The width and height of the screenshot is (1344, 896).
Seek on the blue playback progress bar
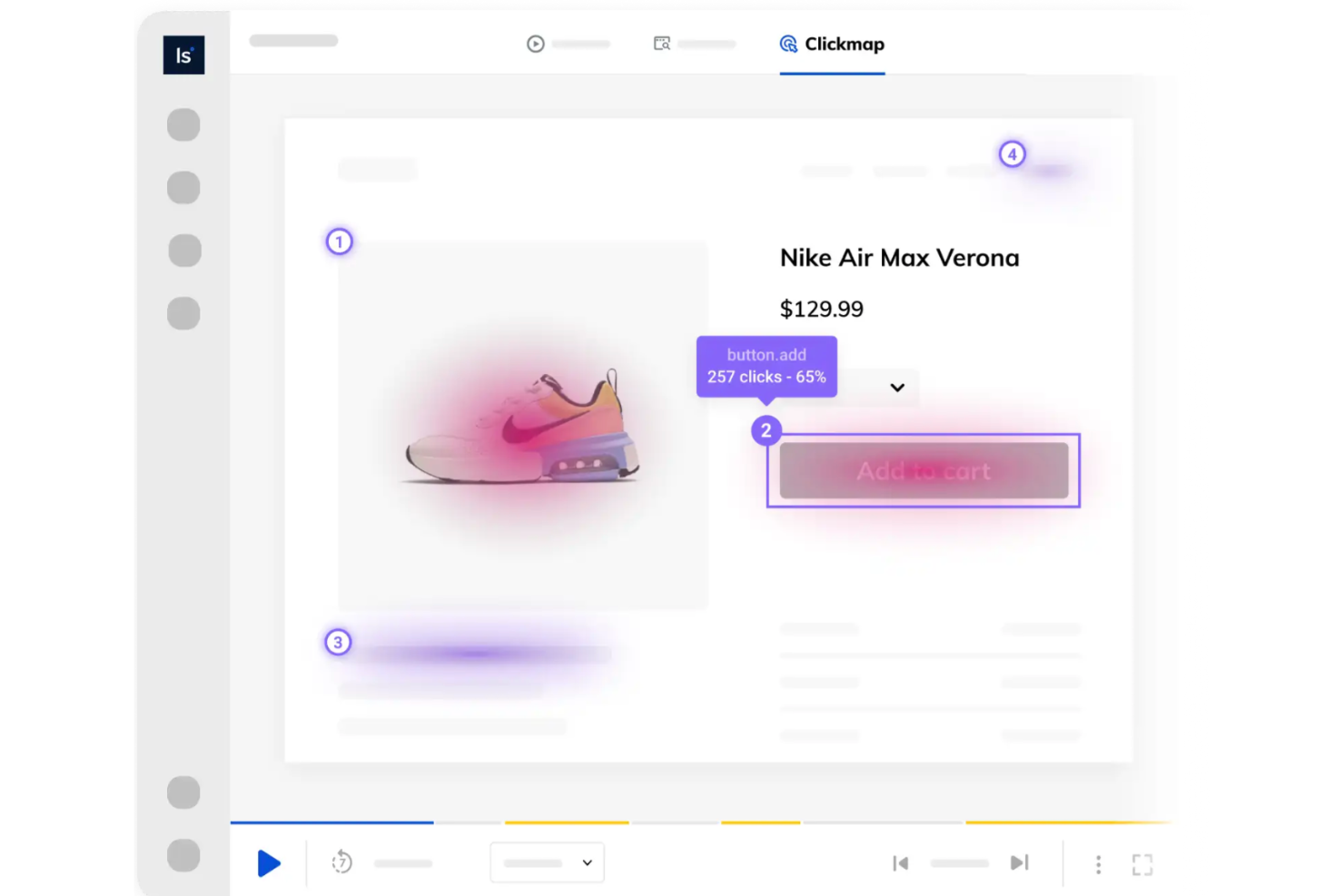(331, 822)
